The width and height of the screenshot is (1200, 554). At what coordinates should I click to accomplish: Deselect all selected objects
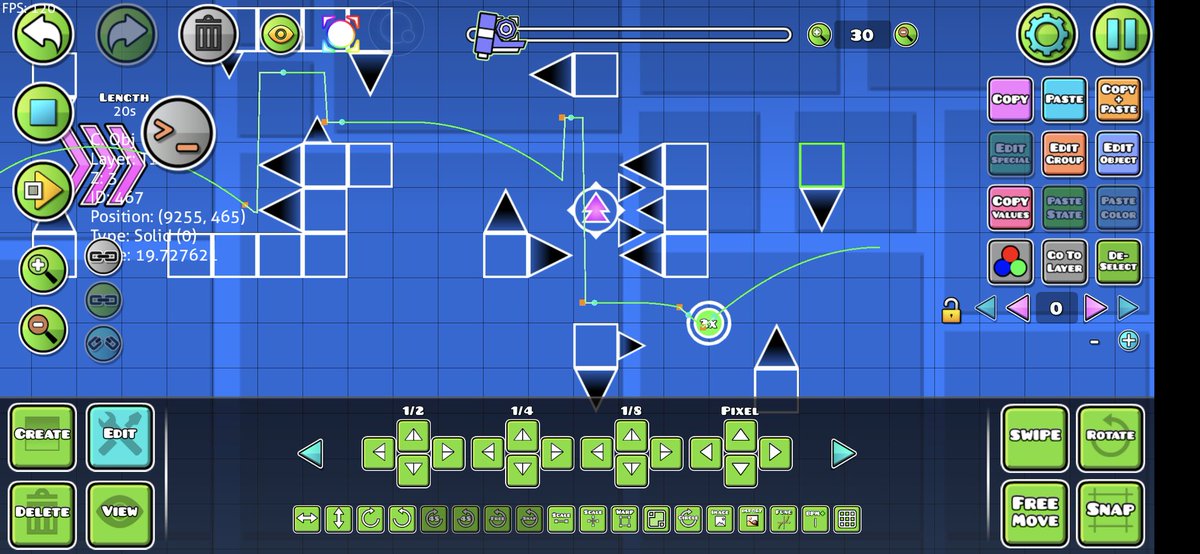pos(1119,261)
